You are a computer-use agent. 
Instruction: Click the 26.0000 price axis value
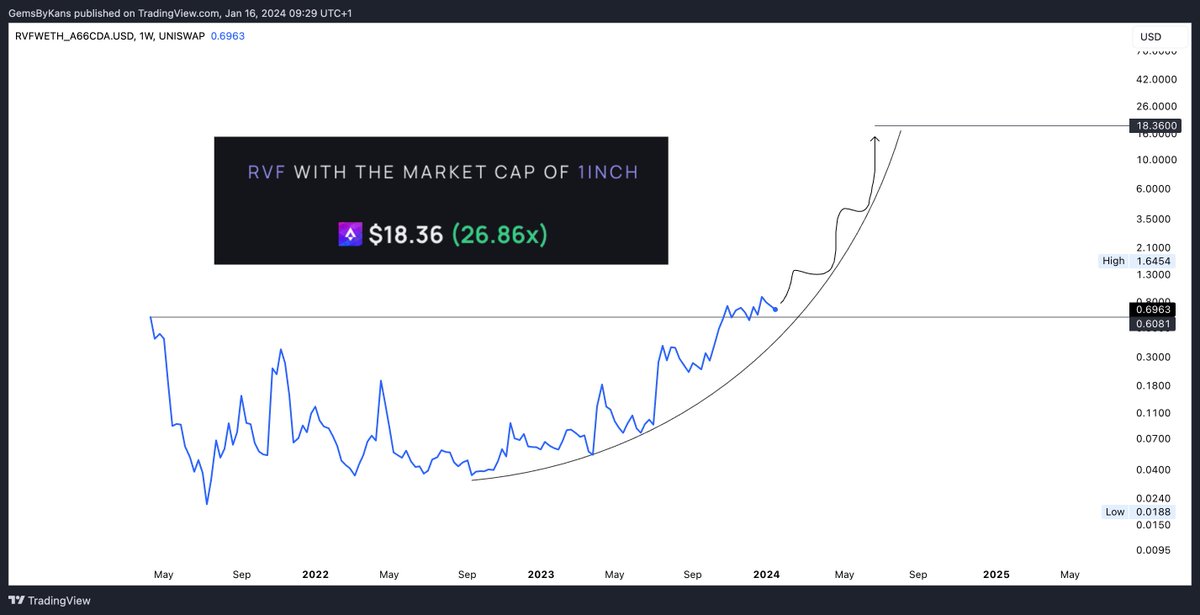pos(1158,106)
